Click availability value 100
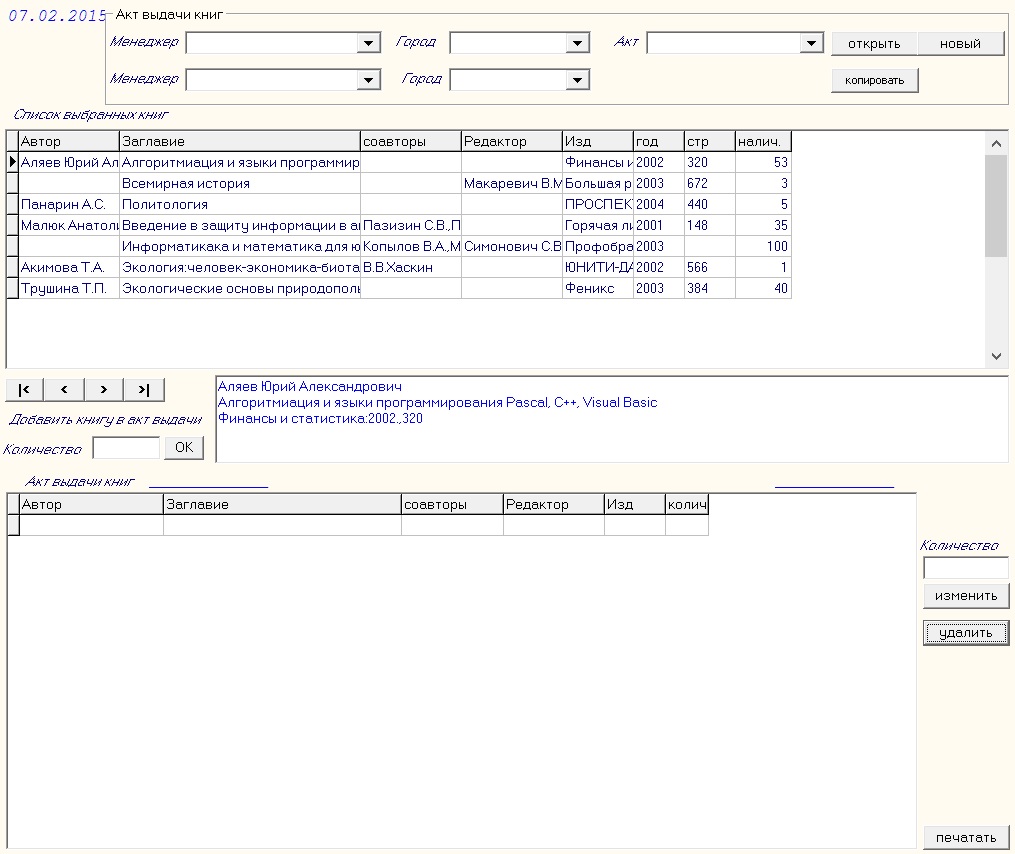Image resolution: width=1015 pixels, height=854 pixels. (763, 246)
